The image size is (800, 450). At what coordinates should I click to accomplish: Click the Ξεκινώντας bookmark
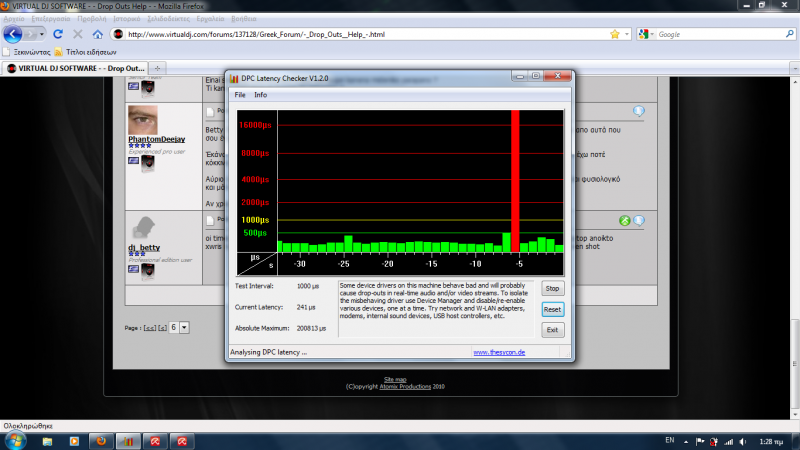coord(27,52)
